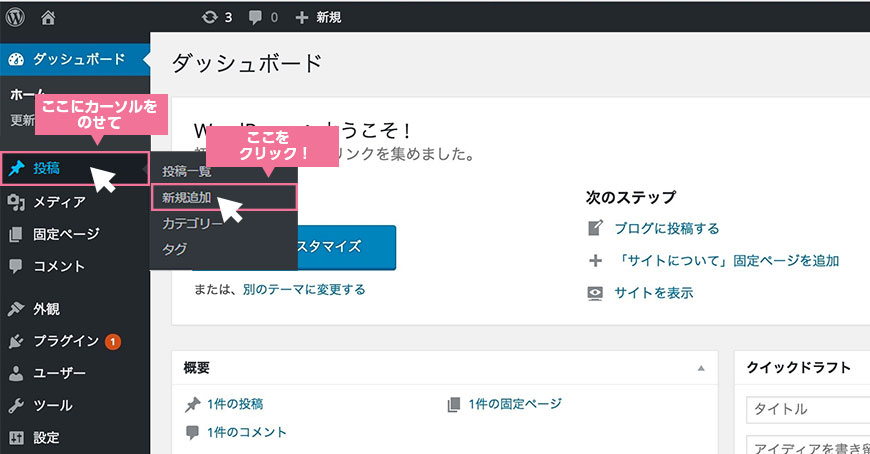Open the 1件の投稿 link

[235, 404]
